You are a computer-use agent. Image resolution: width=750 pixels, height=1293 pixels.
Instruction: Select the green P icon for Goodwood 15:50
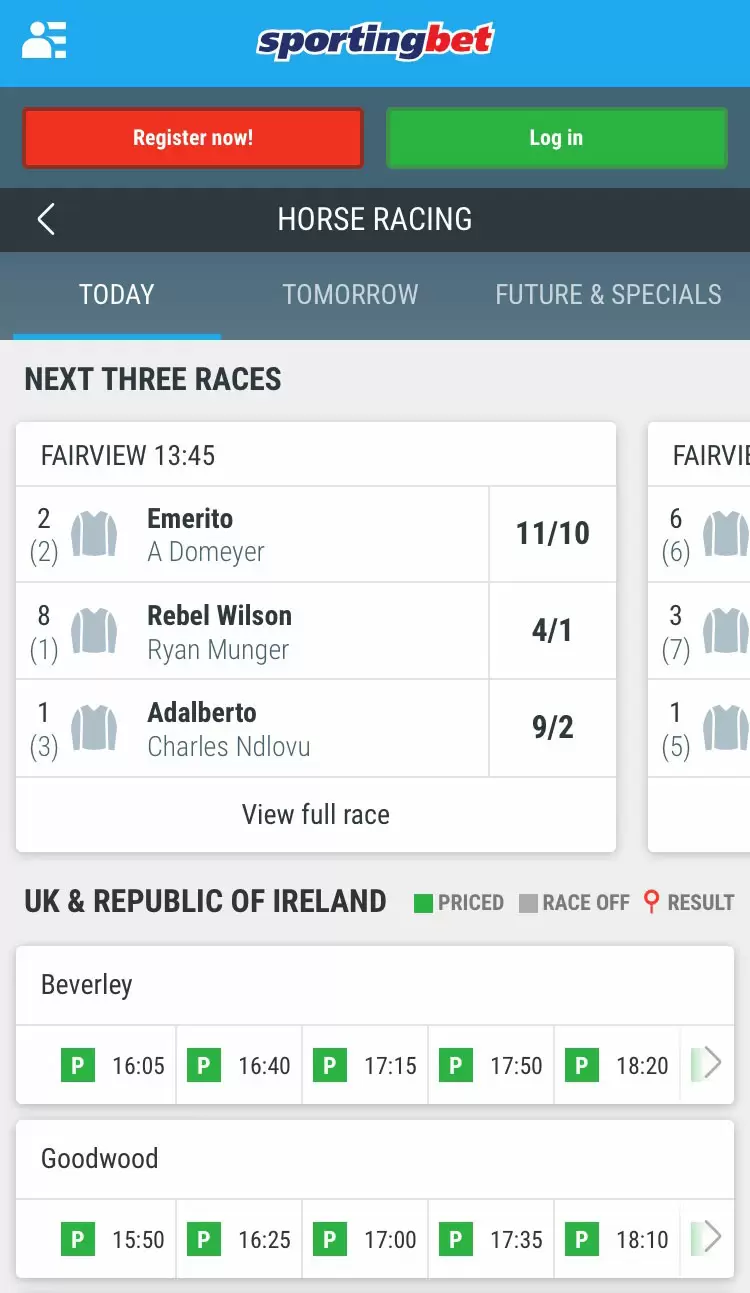click(77, 1240)
